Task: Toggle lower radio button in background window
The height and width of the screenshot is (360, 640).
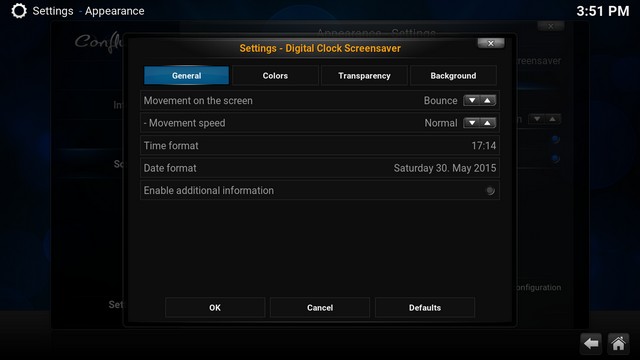Action: point(555,158)
